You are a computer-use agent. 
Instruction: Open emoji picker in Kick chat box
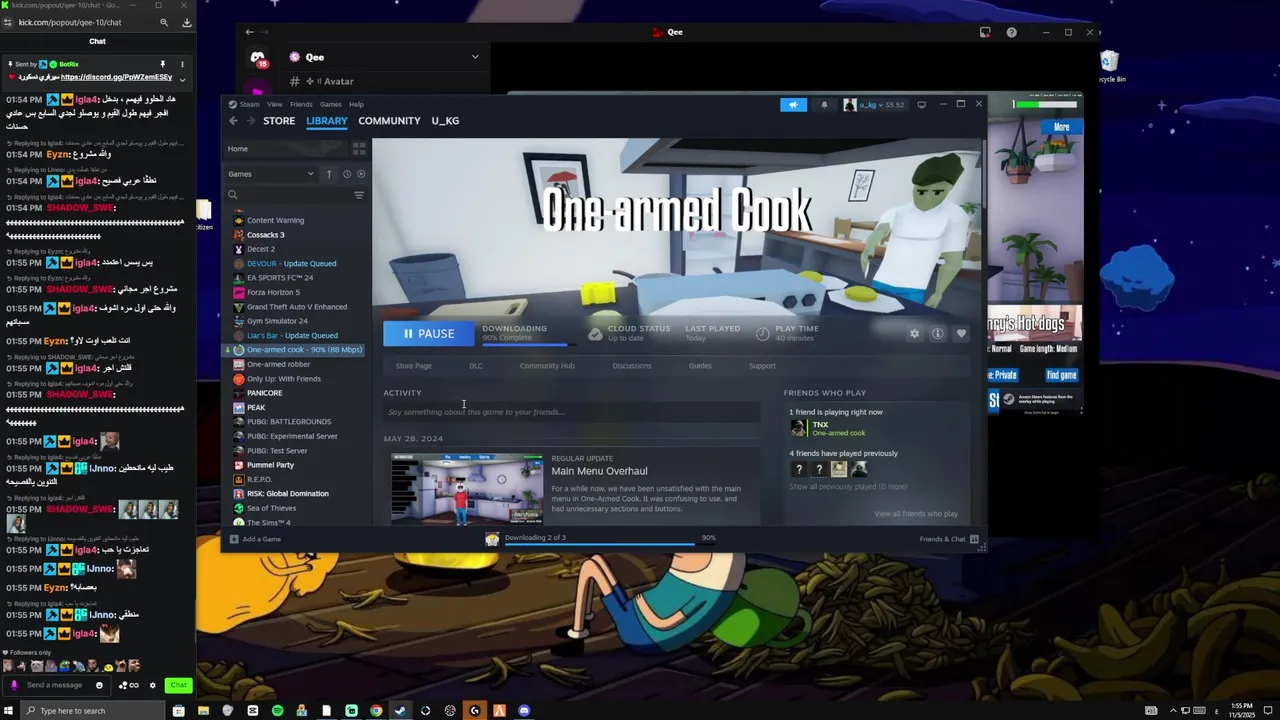point(99,685)
